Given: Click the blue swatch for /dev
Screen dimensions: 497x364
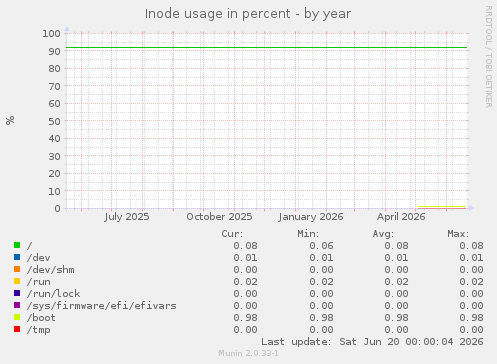Looking at the screenshot, I should 17,257.
